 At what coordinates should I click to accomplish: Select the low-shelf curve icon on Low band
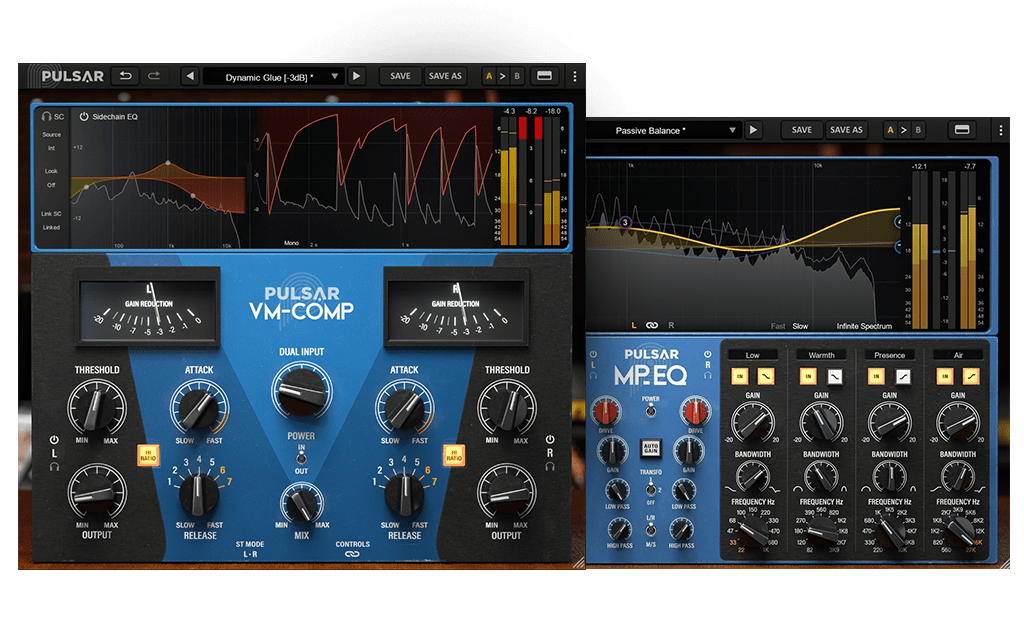click(x=764, y=376)
